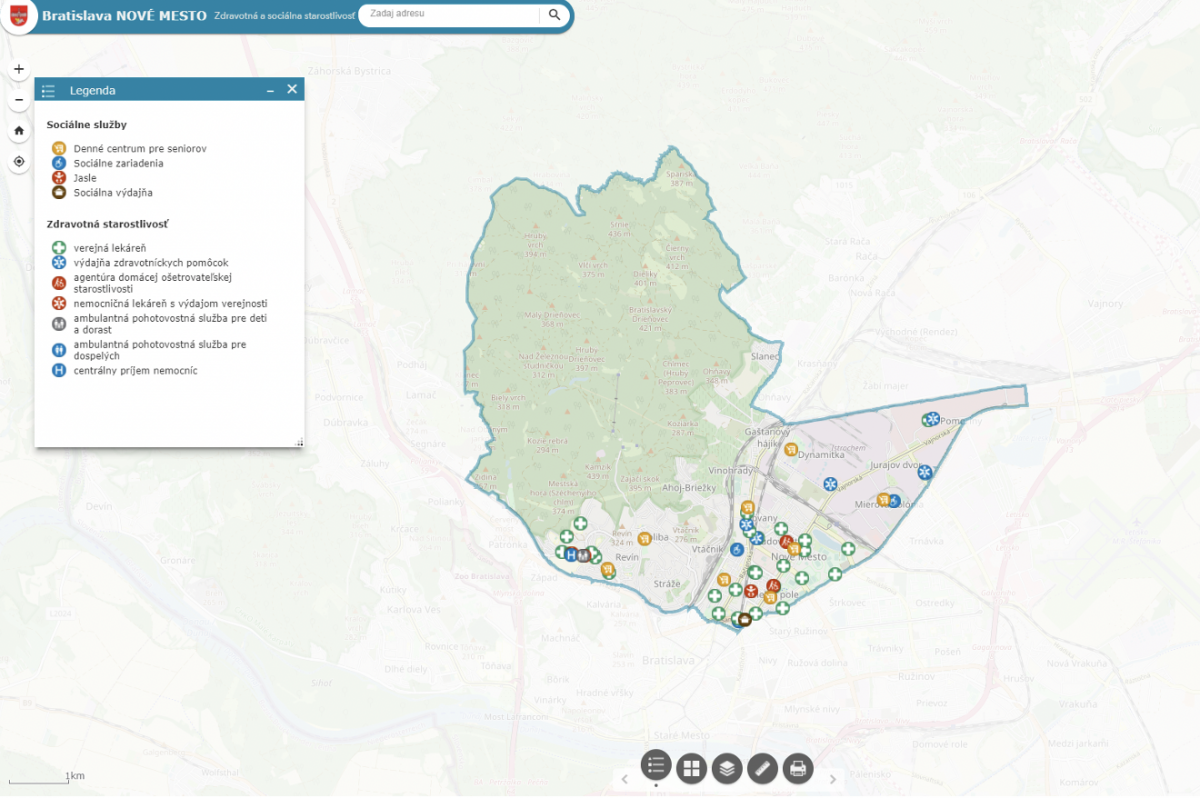Image resolution: width=1200 pixels, height=798 pixels.
Task: Close the Legenda panel
Action: click(x=292, y=89)
